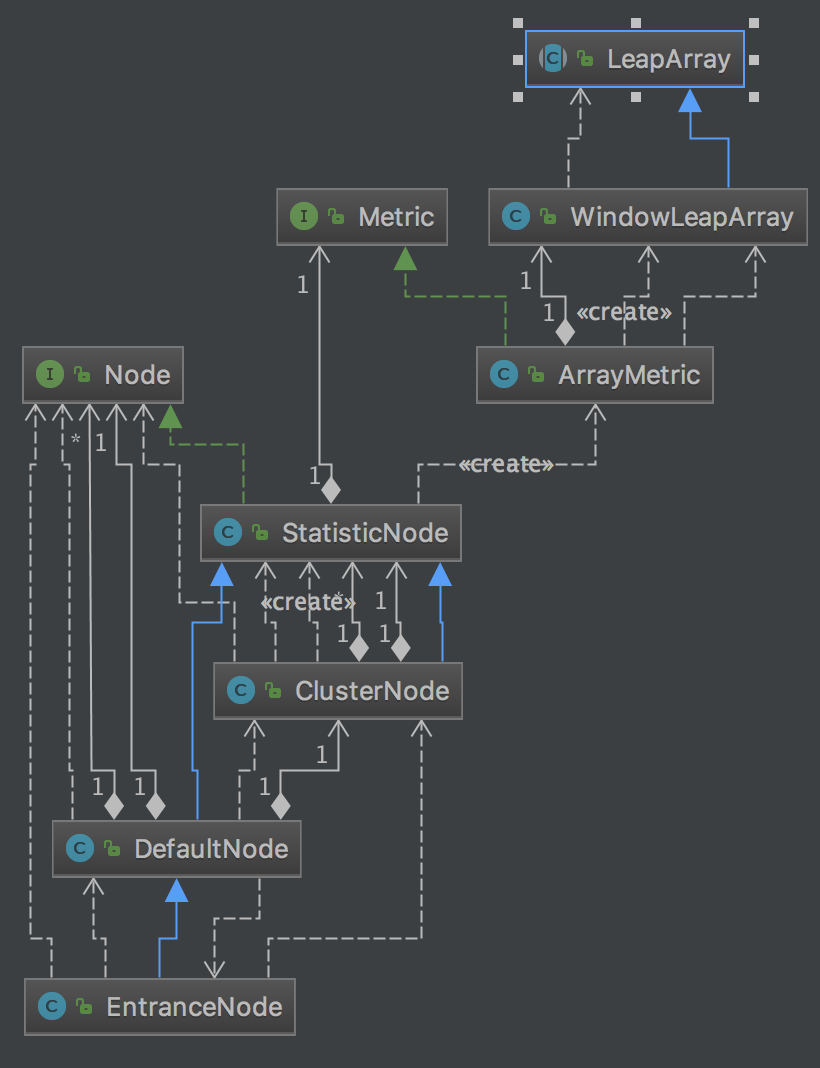This screenshot has height=1068, width=820.
Task: Click the top-right selection handle of LeapArray
Action: 753,23
